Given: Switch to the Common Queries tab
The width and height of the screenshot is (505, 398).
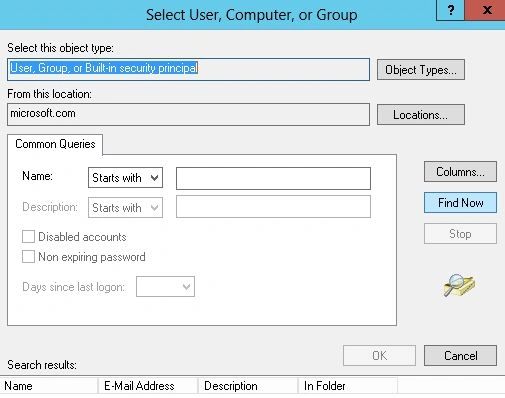Looking at the screenshot, I should pos(55,144).
